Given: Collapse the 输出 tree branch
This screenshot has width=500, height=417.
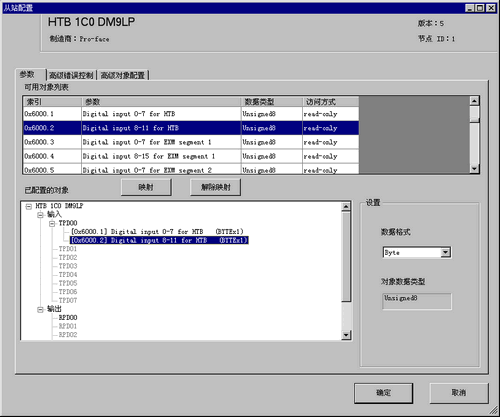Looking at the screenshot, I should [x=40, y=310].
